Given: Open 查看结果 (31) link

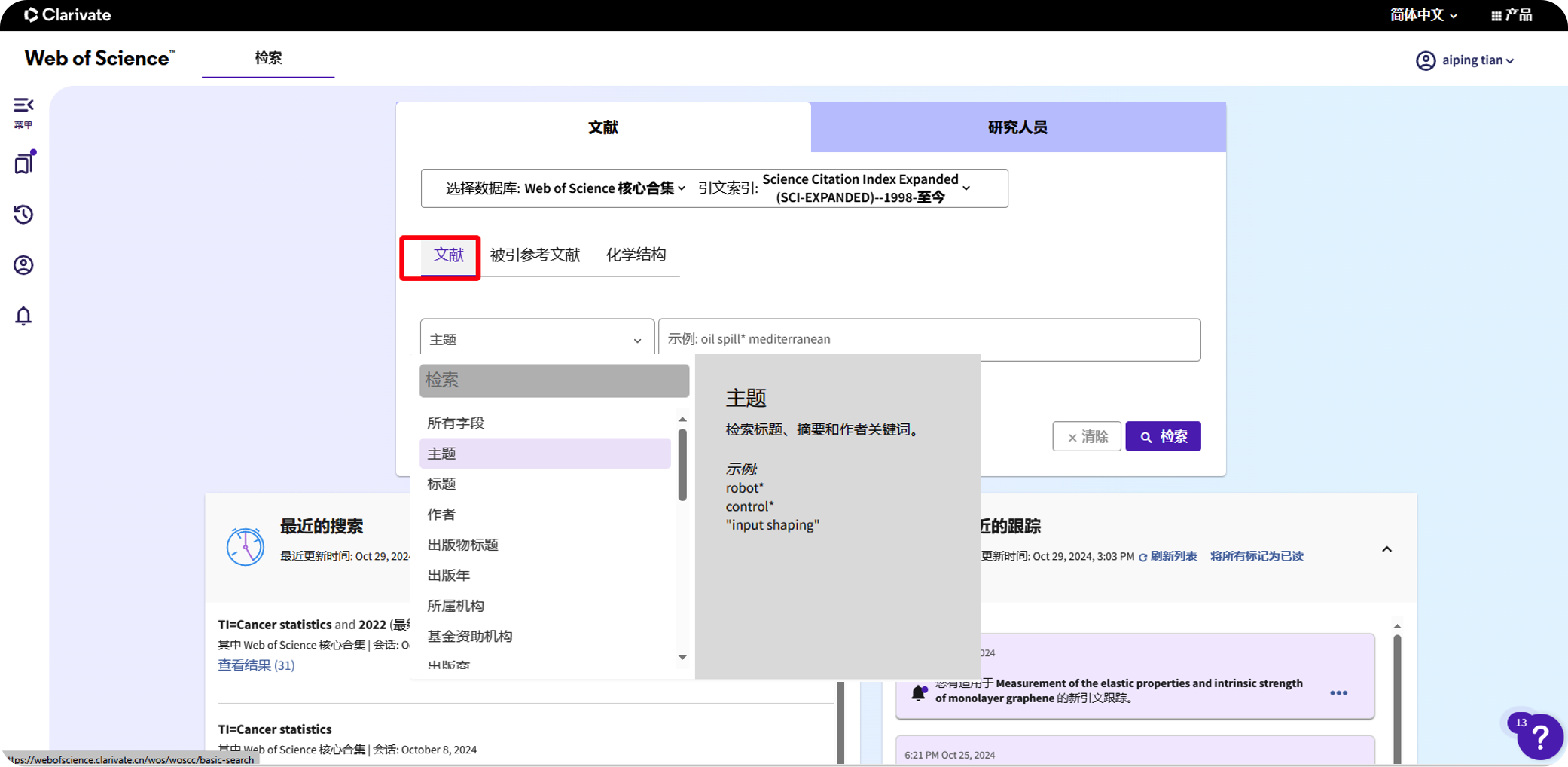Looking at the screenshot, I should click(256, 665).
